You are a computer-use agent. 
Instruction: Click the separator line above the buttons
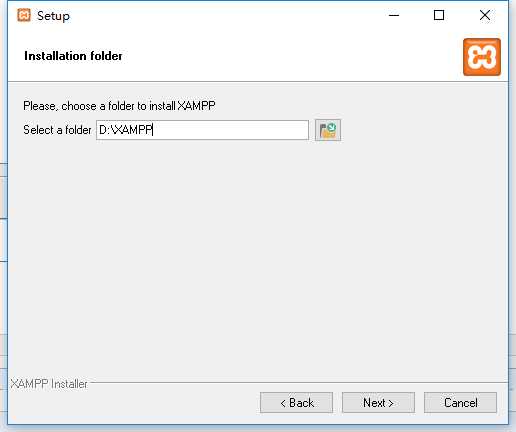298,382
